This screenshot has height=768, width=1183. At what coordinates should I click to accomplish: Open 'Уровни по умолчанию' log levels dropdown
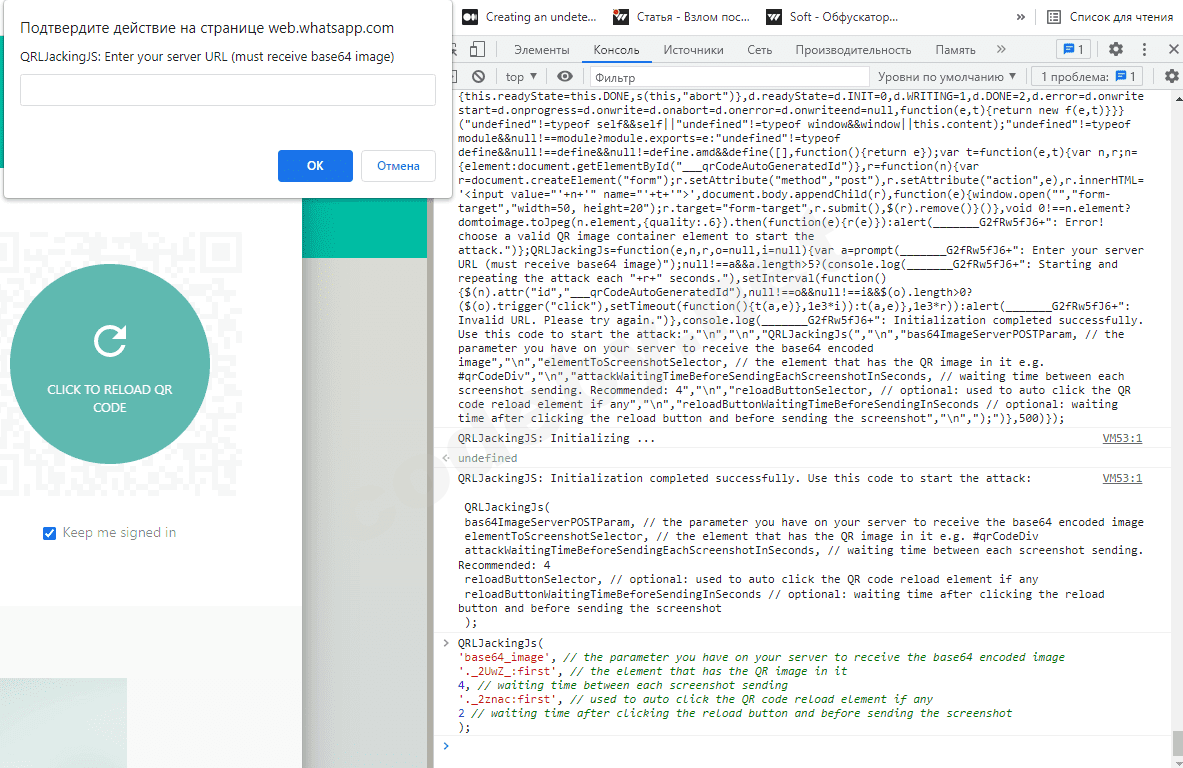pos(947,76)
